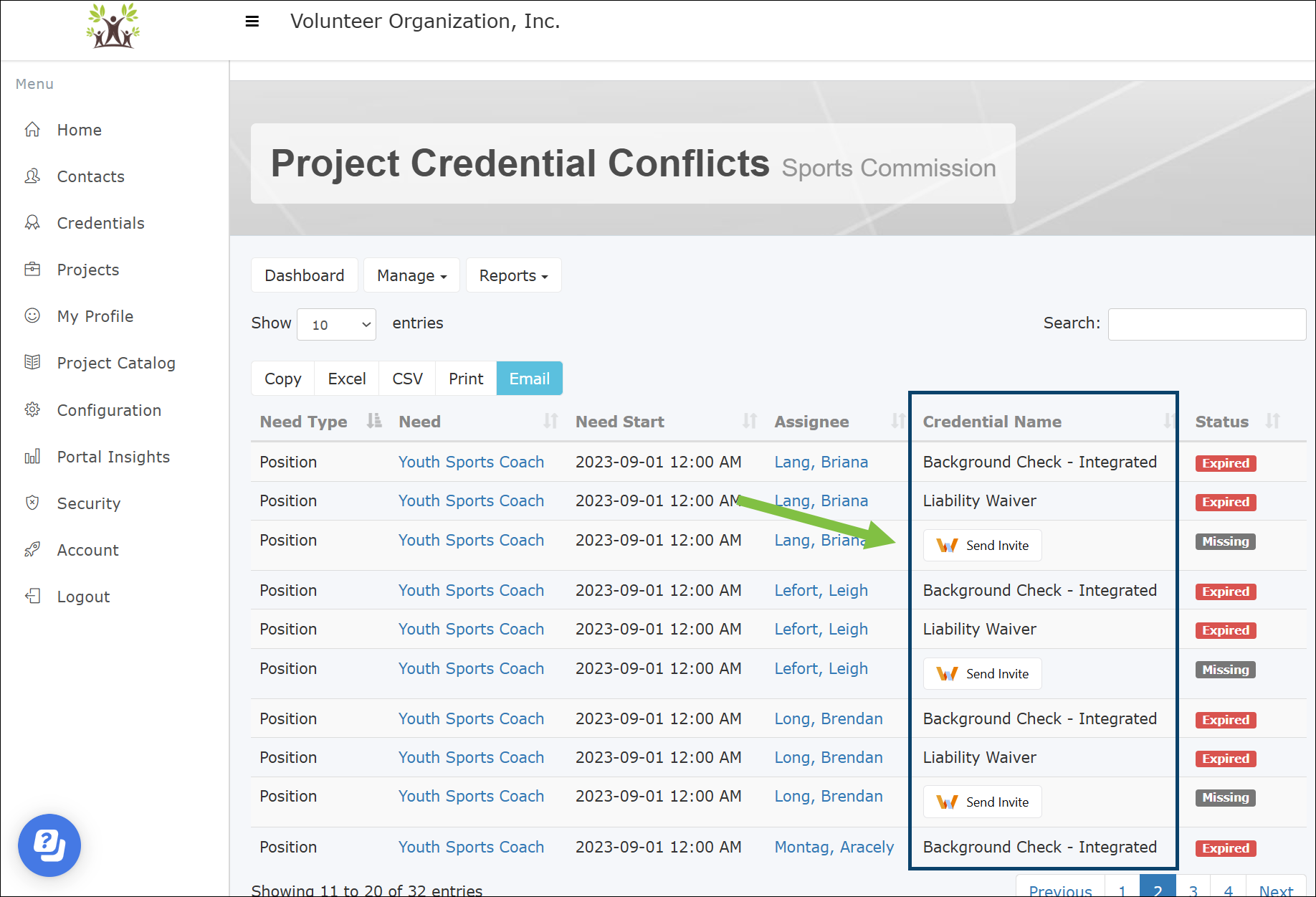Click Expired badge in Montag, Aracely row

[x=1226, y=848]
